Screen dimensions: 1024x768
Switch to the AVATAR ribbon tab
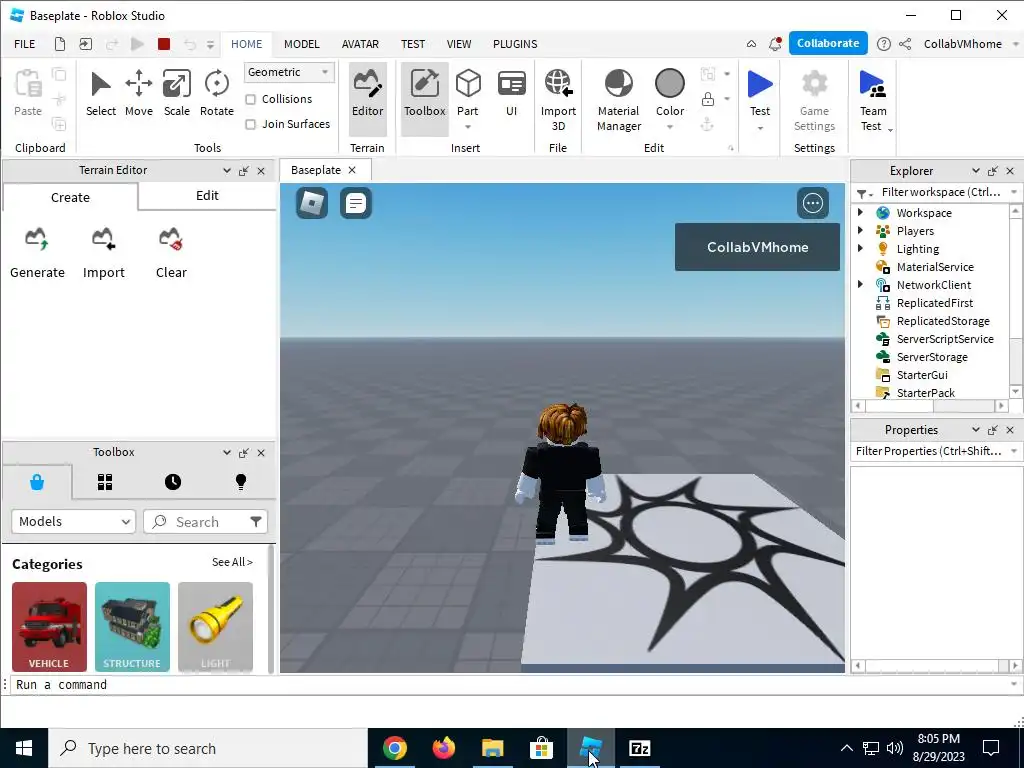click(x=360, y=44)
